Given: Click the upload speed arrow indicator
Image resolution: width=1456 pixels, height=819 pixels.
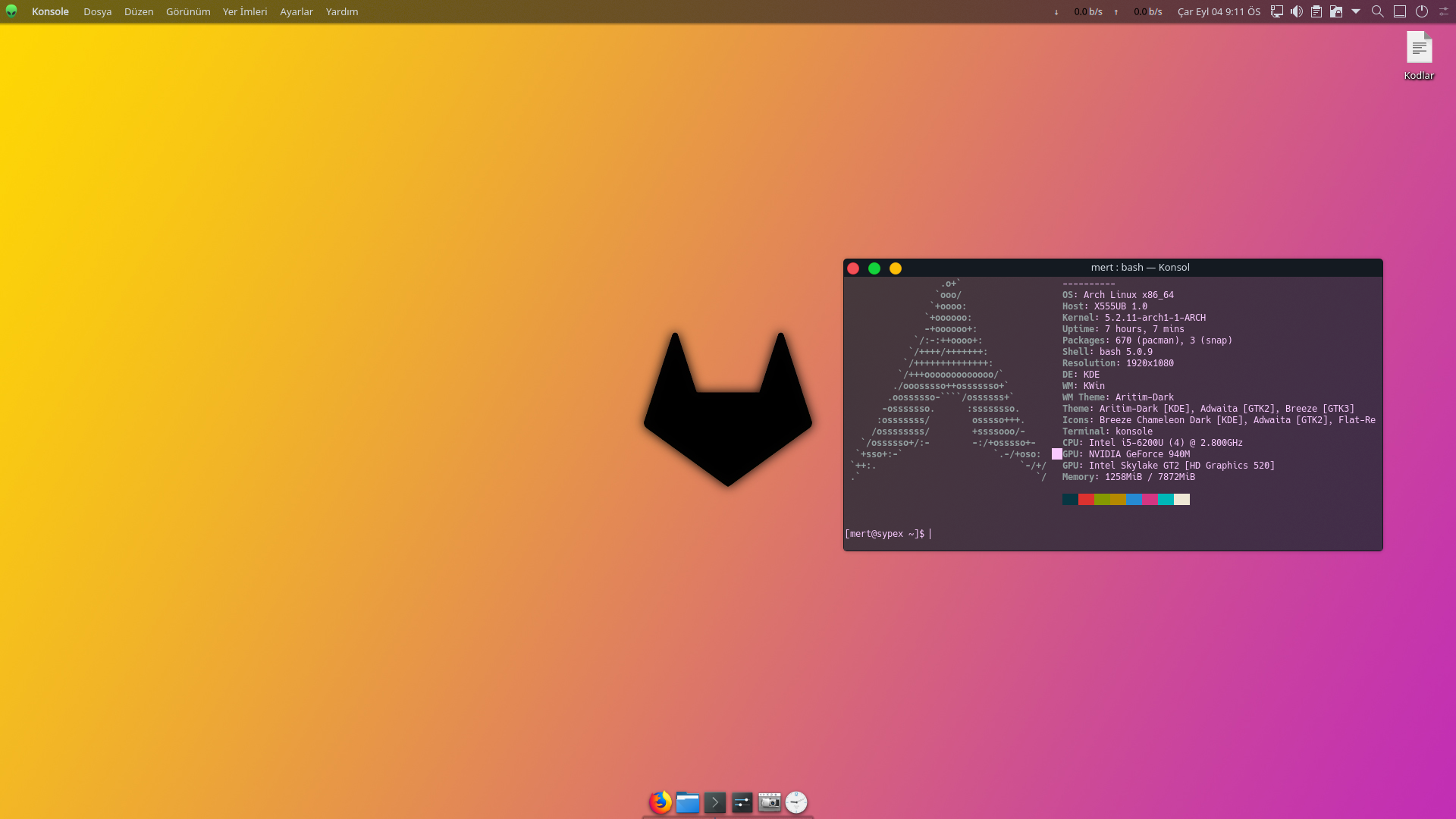Looking at the screenshot, I should click(x=1116, y=12).
